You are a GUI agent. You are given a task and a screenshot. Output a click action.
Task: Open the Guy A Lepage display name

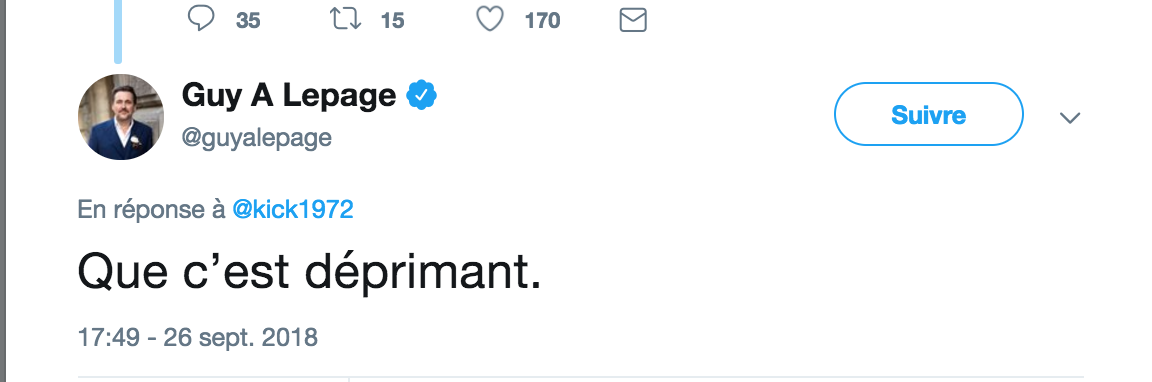[289, 96]
